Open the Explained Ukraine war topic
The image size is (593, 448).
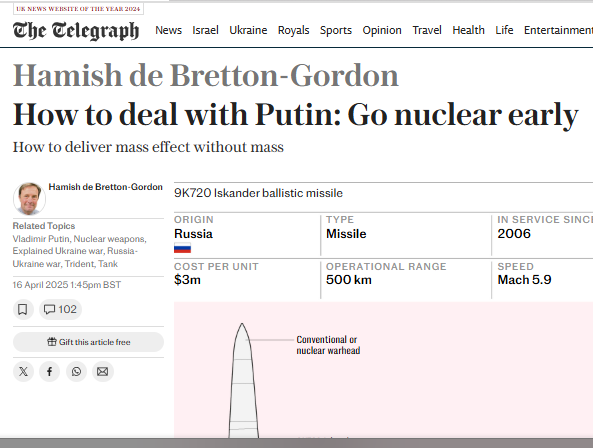pos(58,251)
